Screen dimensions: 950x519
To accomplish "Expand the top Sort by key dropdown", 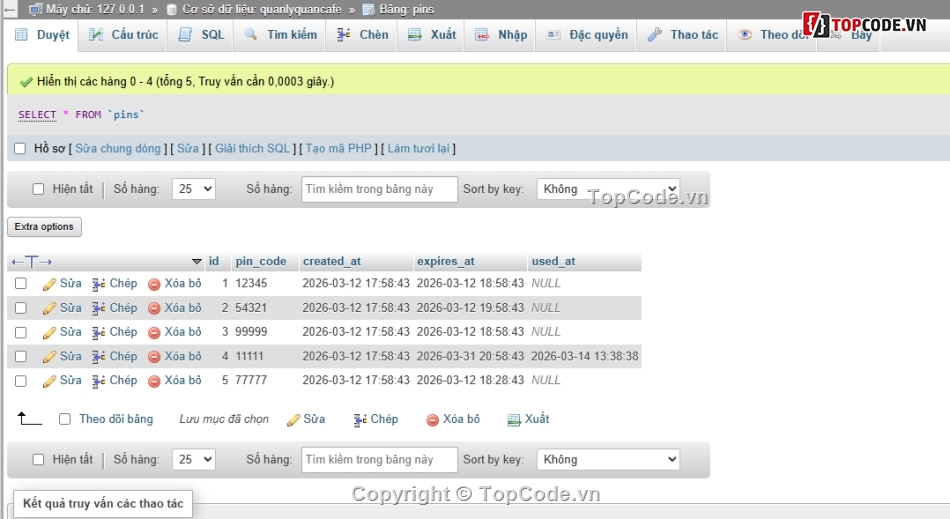I will pos(608,189).
